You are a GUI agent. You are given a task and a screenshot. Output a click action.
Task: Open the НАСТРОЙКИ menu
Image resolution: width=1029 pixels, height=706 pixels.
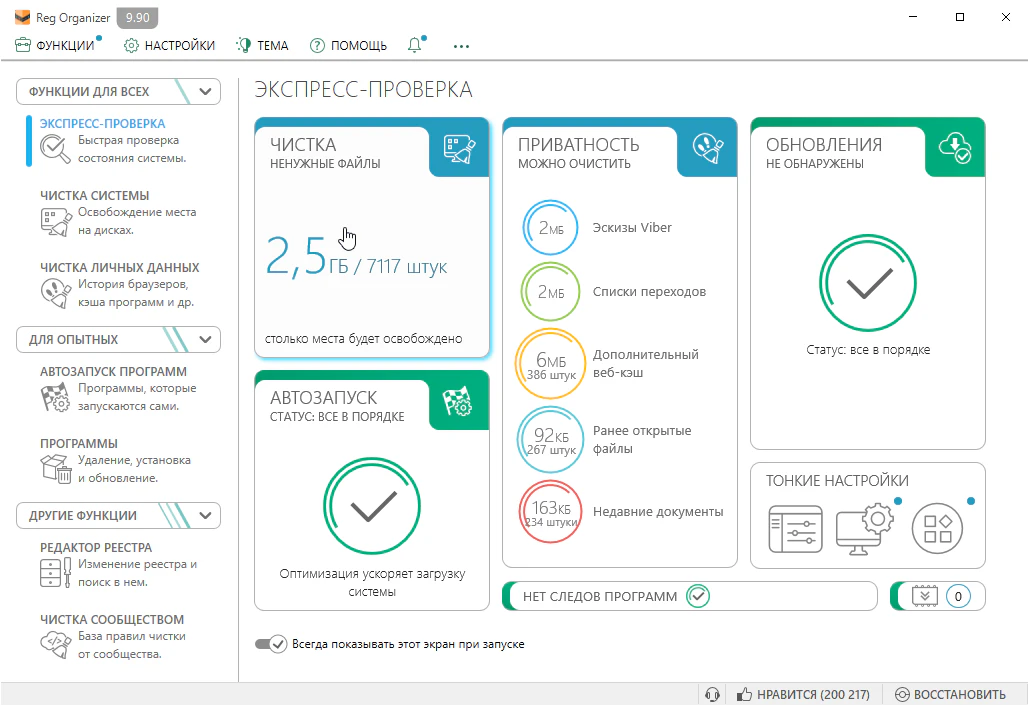[x=169, y=45]
